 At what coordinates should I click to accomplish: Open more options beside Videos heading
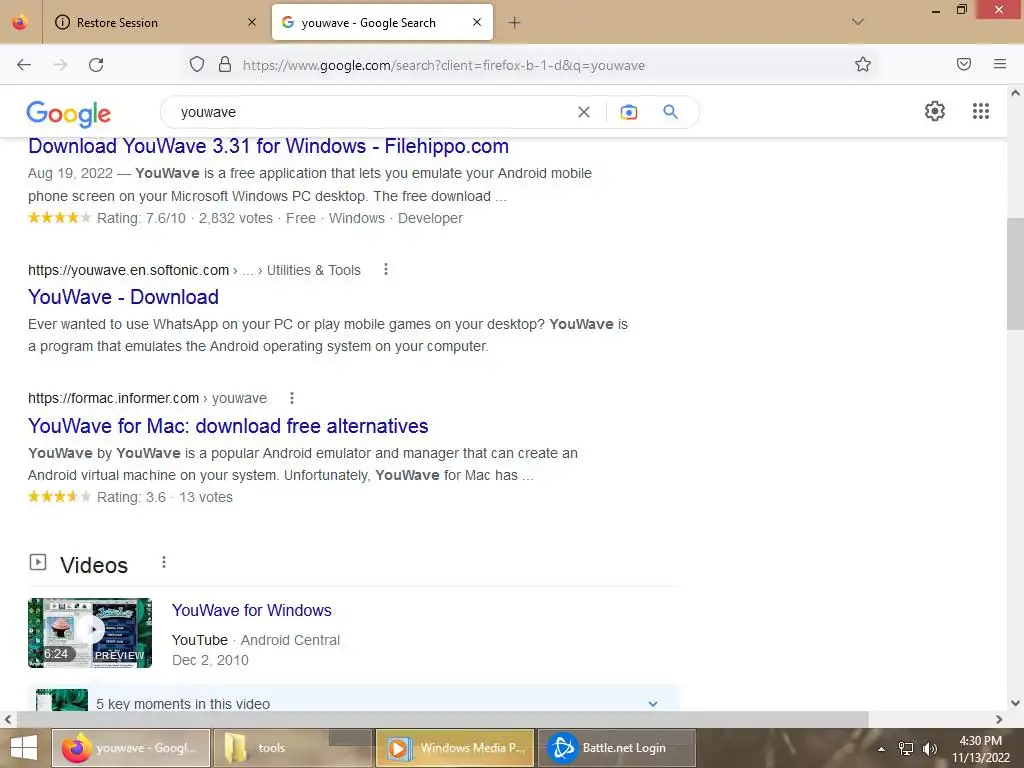pyautogui.click(x=164, y=562)
